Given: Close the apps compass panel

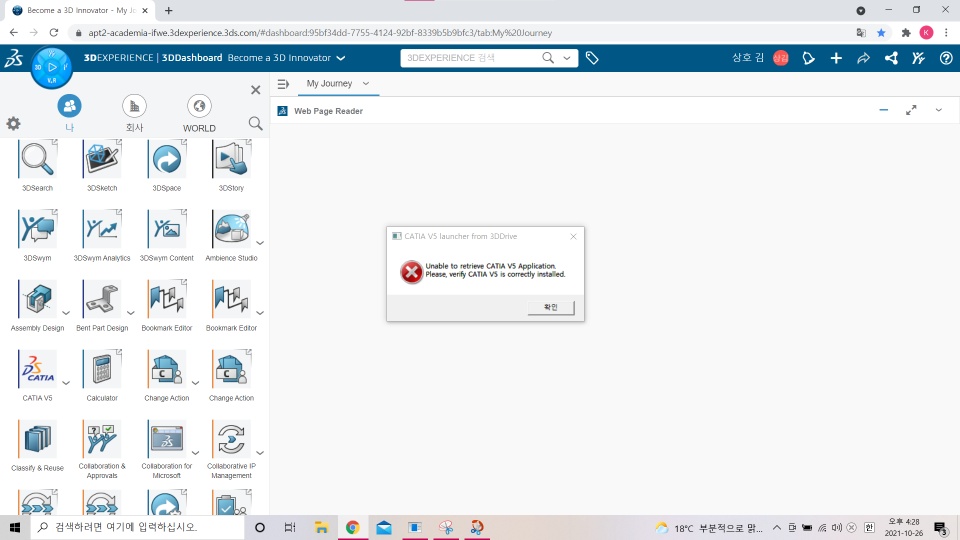Looking at the screenshot, I should 255,90.
